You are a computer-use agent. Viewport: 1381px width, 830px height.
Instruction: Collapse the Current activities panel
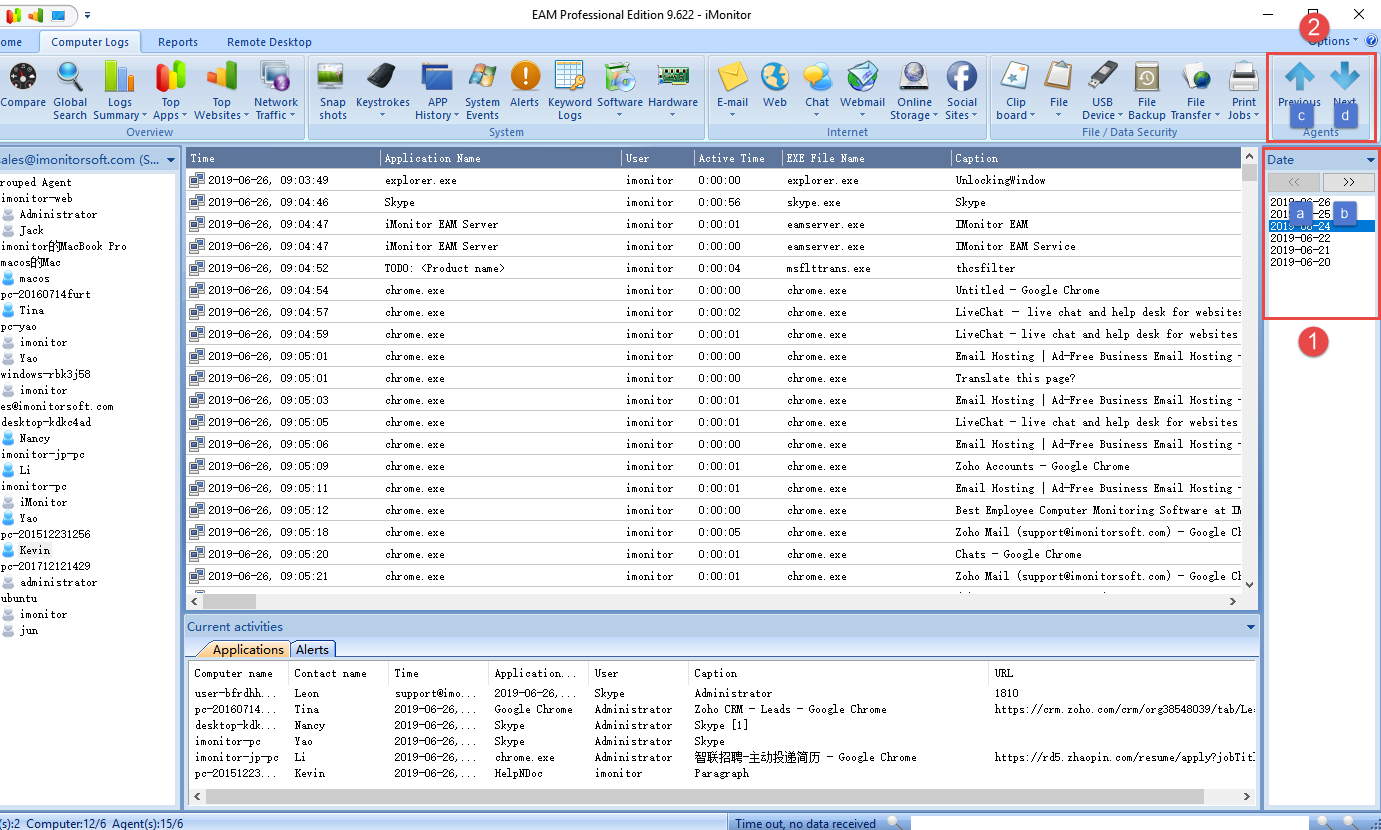click(1250, 627)
